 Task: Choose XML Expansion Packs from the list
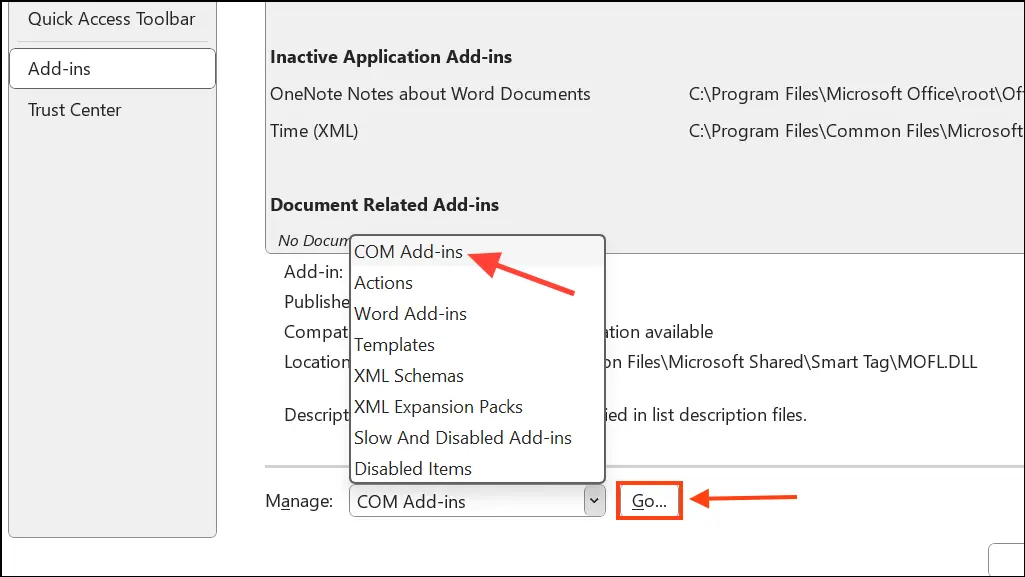coord(438,407)
